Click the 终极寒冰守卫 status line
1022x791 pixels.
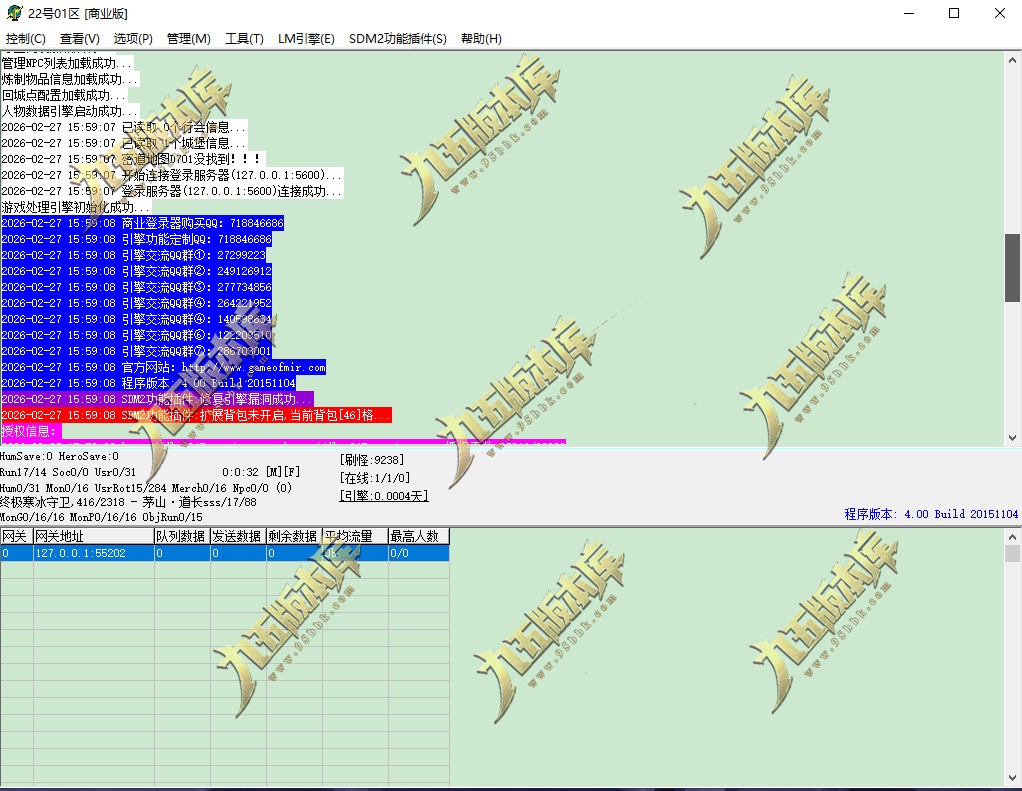tap(128, 502)
